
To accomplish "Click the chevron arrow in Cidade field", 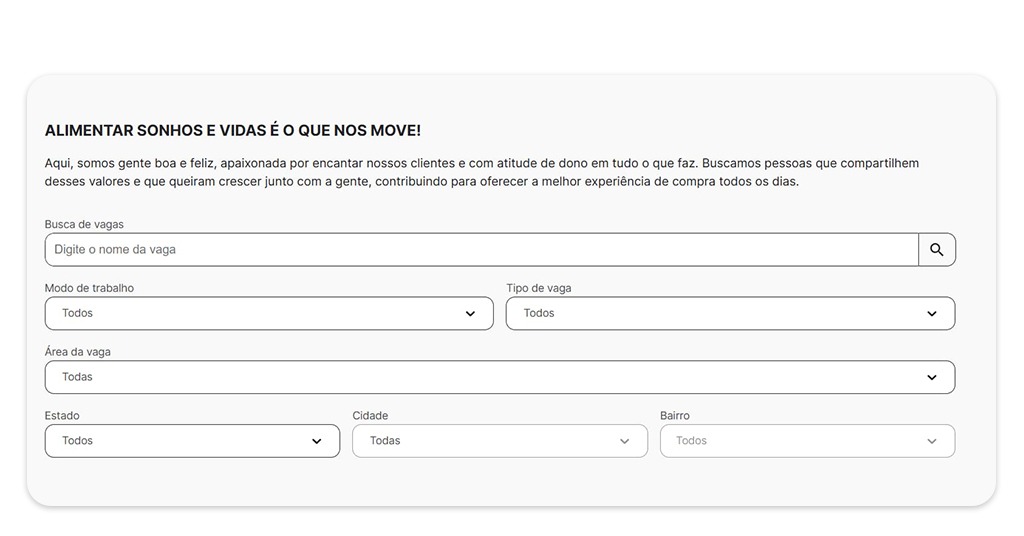I will pyautogui.click(x=625, y=441).
